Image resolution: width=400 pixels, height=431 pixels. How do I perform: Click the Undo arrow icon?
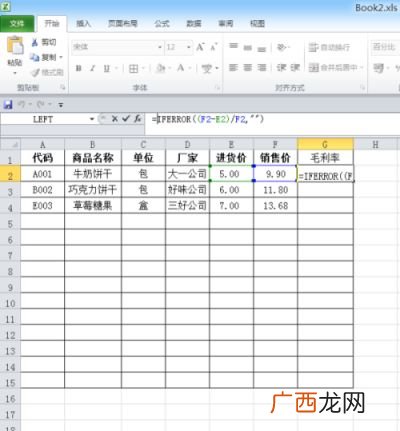[x=22, y=105]
